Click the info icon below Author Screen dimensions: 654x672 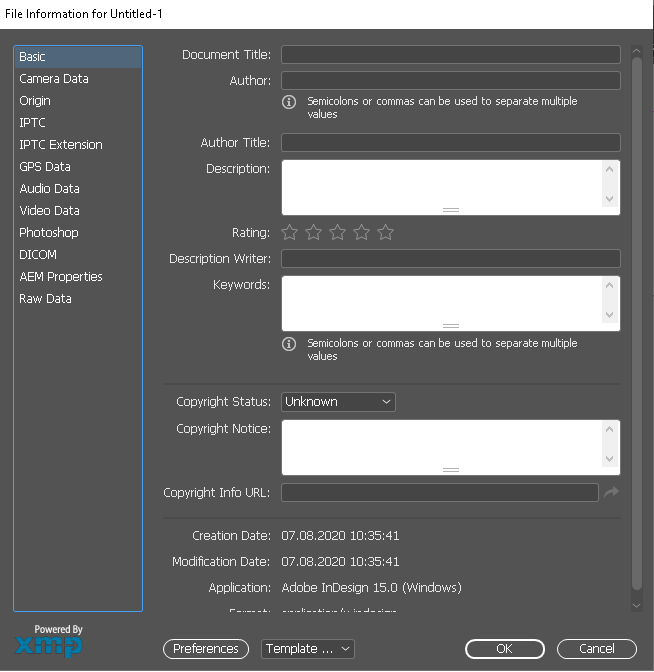pos(289,102)
